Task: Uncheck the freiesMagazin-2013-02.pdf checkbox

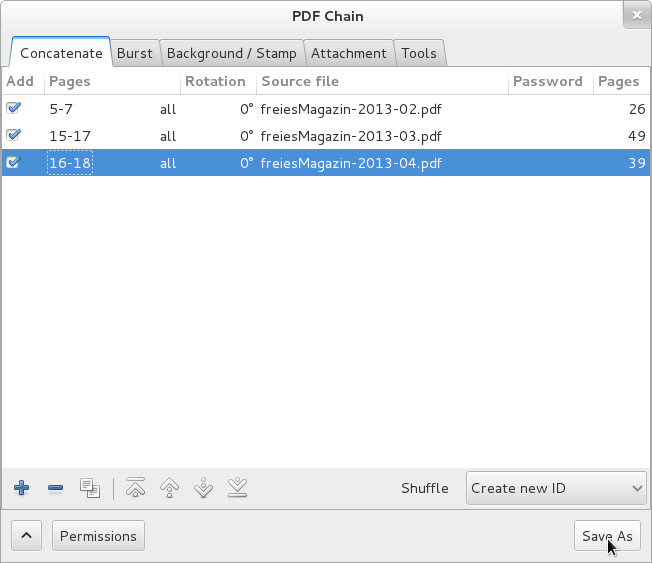Action: tap(14, 109)
